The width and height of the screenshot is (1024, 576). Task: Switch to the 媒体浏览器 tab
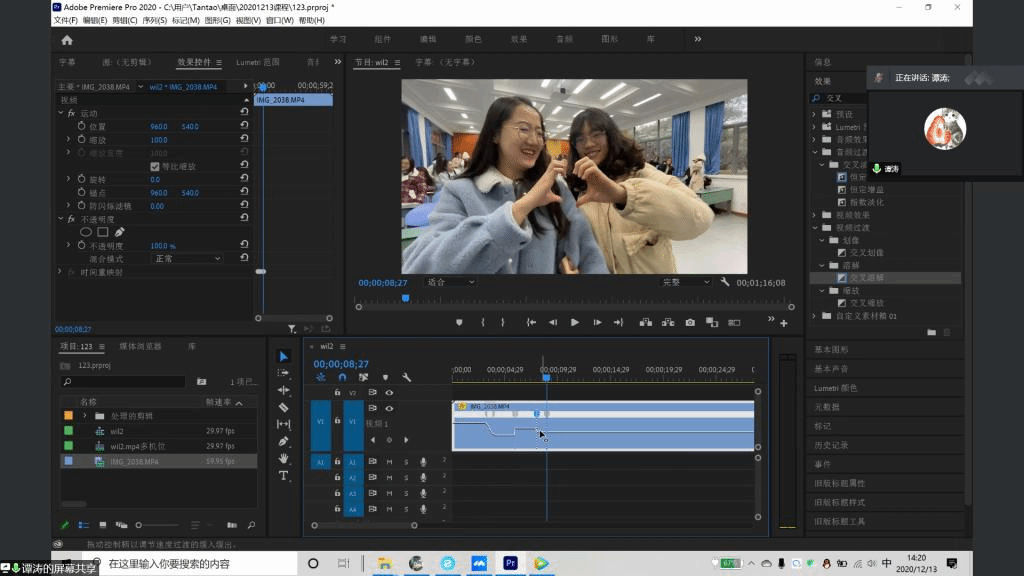click(x=140, y=346)
